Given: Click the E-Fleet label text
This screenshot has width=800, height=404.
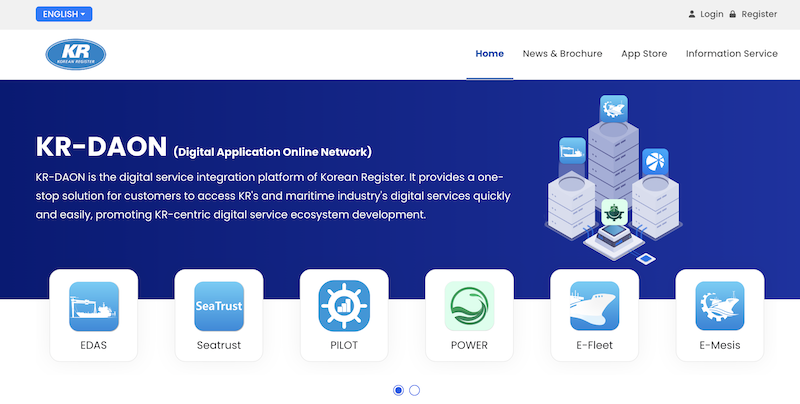Looking at the screenshot, I should pyautogui.click(x=594, y=345).
